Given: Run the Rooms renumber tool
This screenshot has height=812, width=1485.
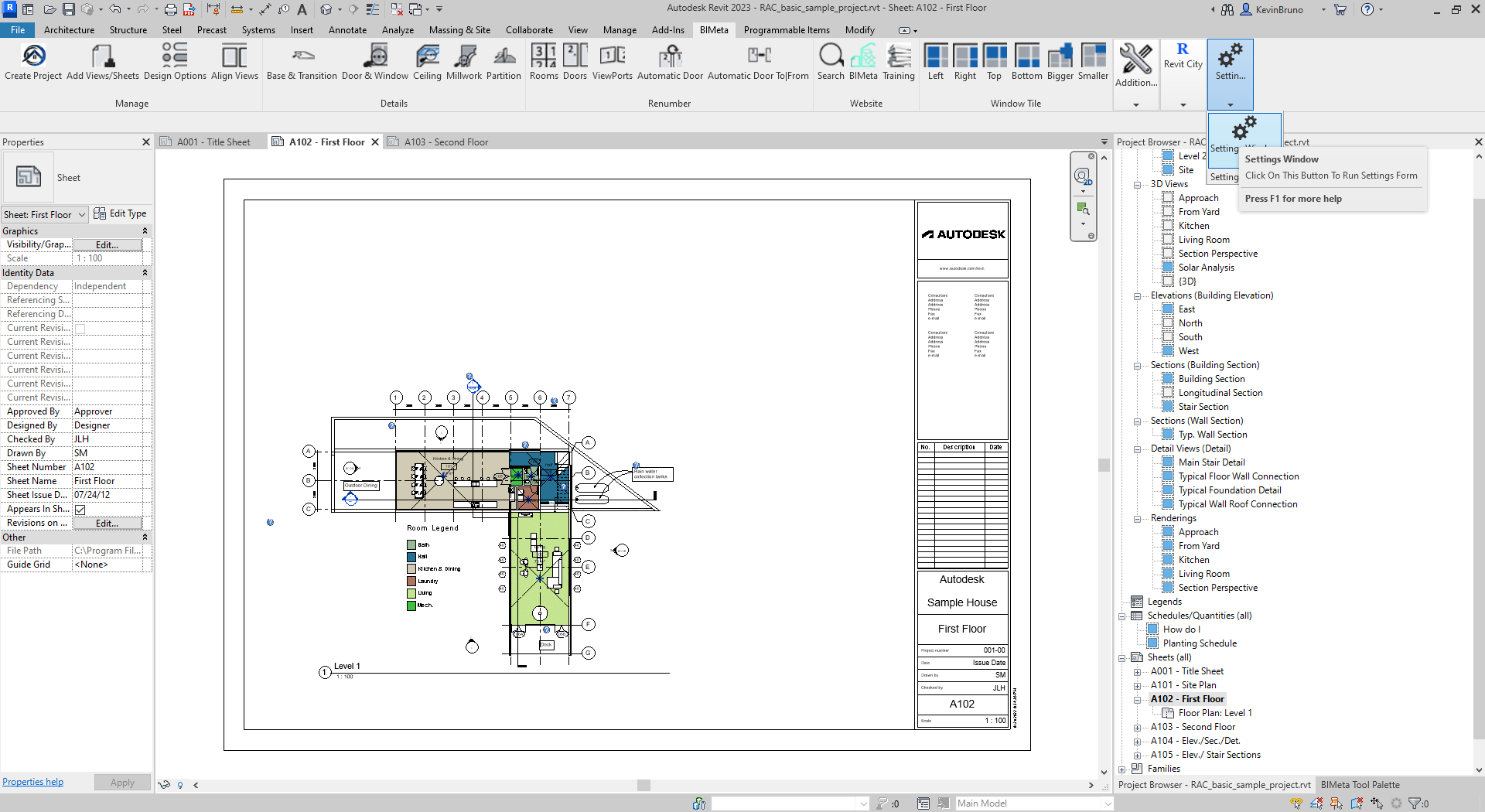Looking at the screenshot, I should point(544,62).
